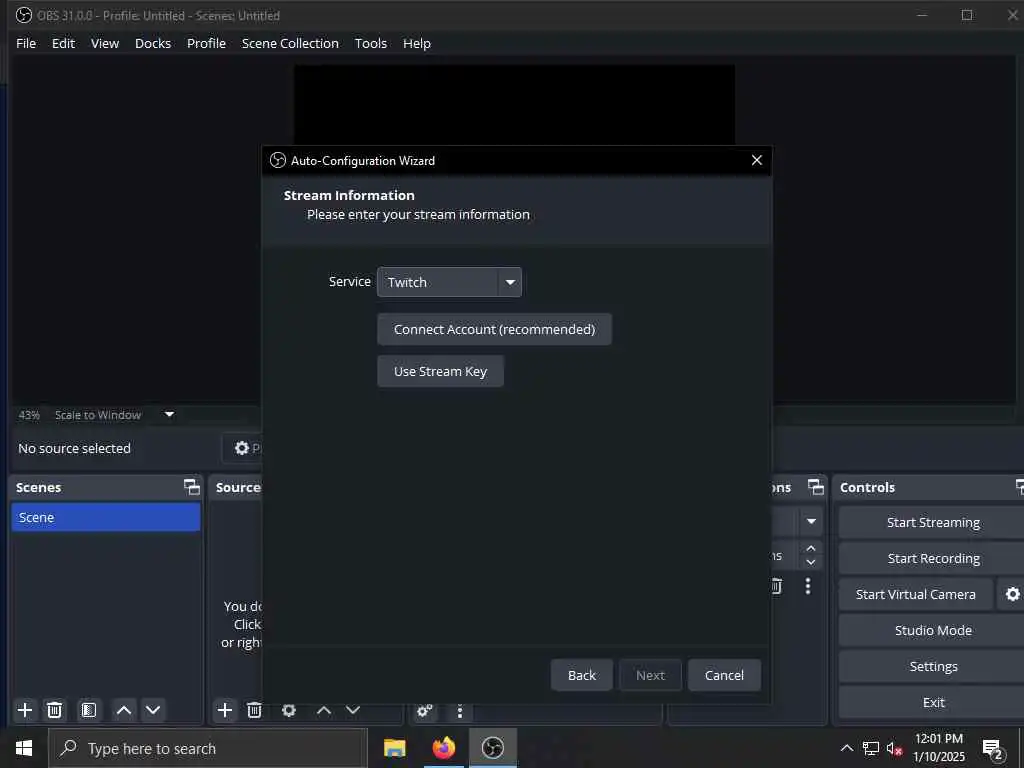
Task: Expand the scene transition type dropdown
Action: (811, 521)
